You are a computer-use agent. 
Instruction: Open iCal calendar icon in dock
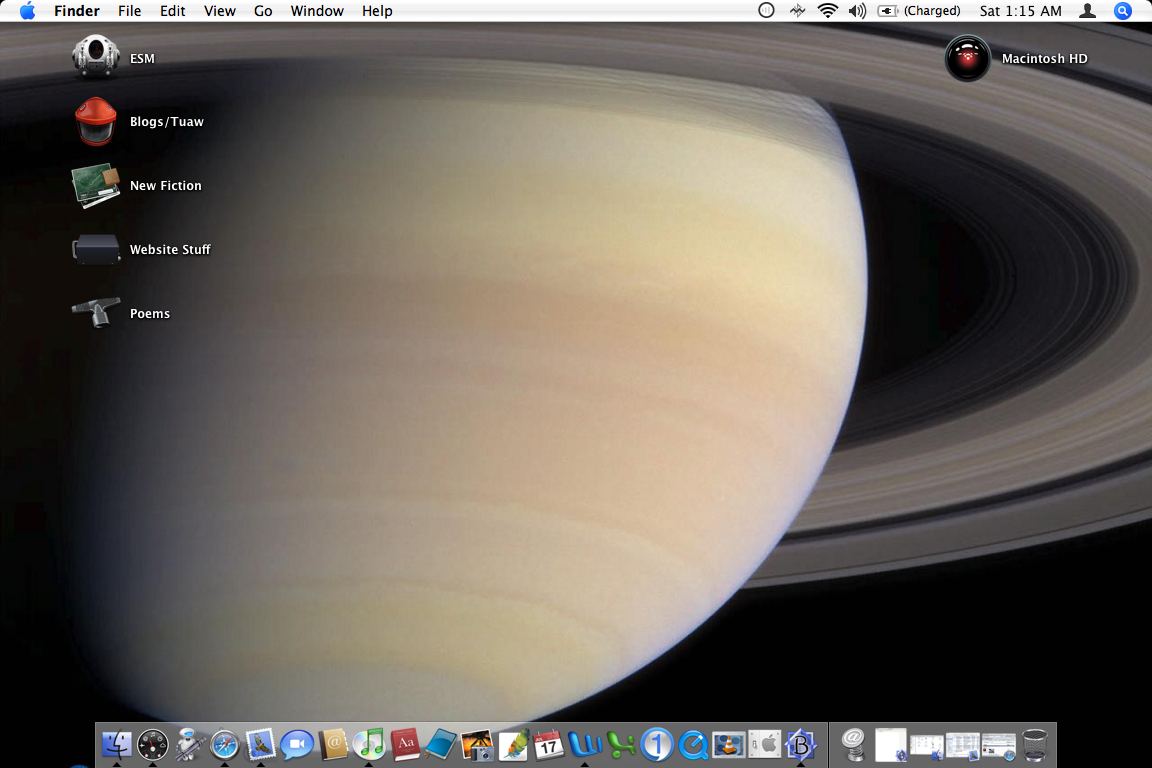pos(548,744)
